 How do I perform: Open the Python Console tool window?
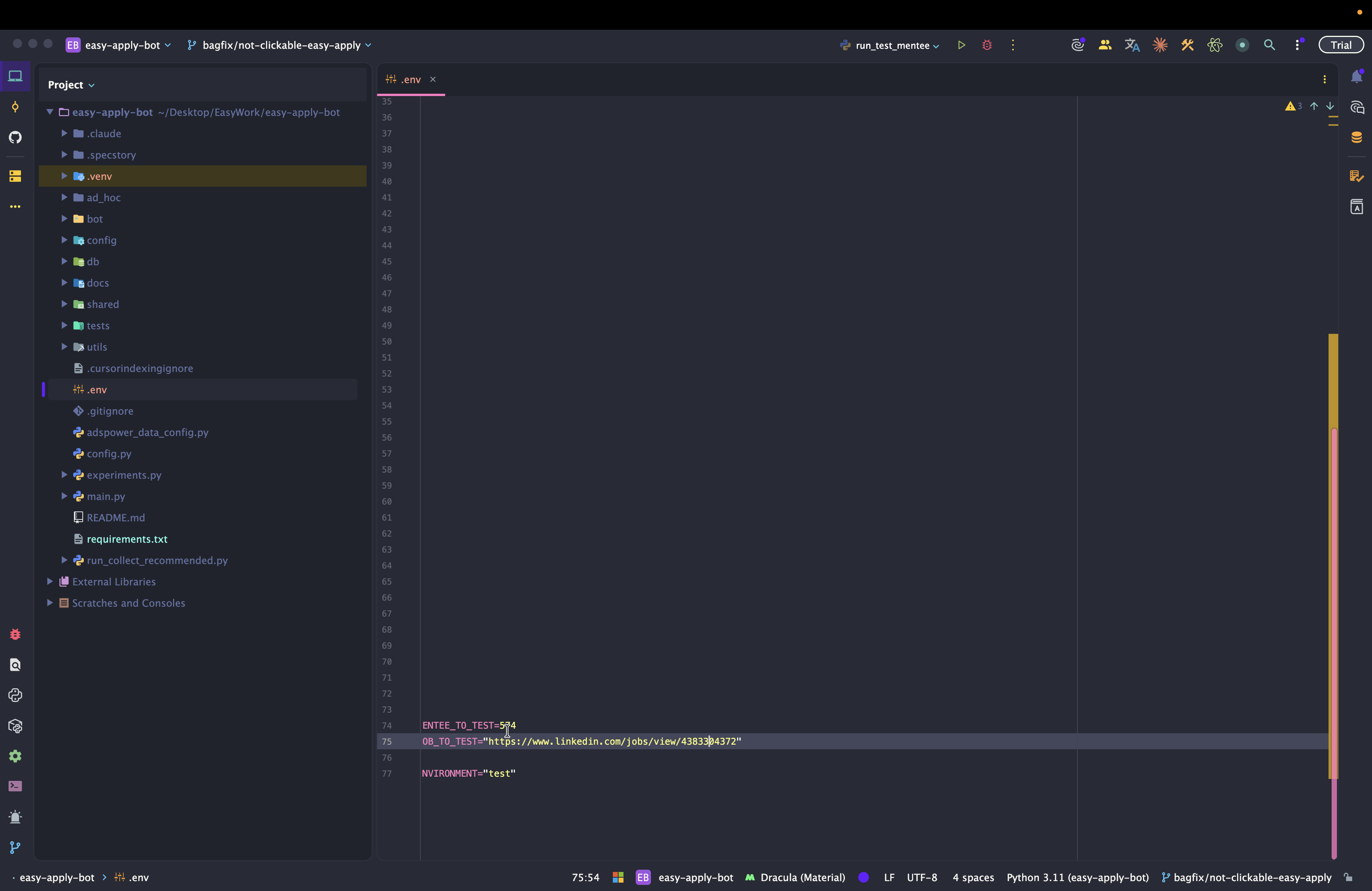[16, 695]
